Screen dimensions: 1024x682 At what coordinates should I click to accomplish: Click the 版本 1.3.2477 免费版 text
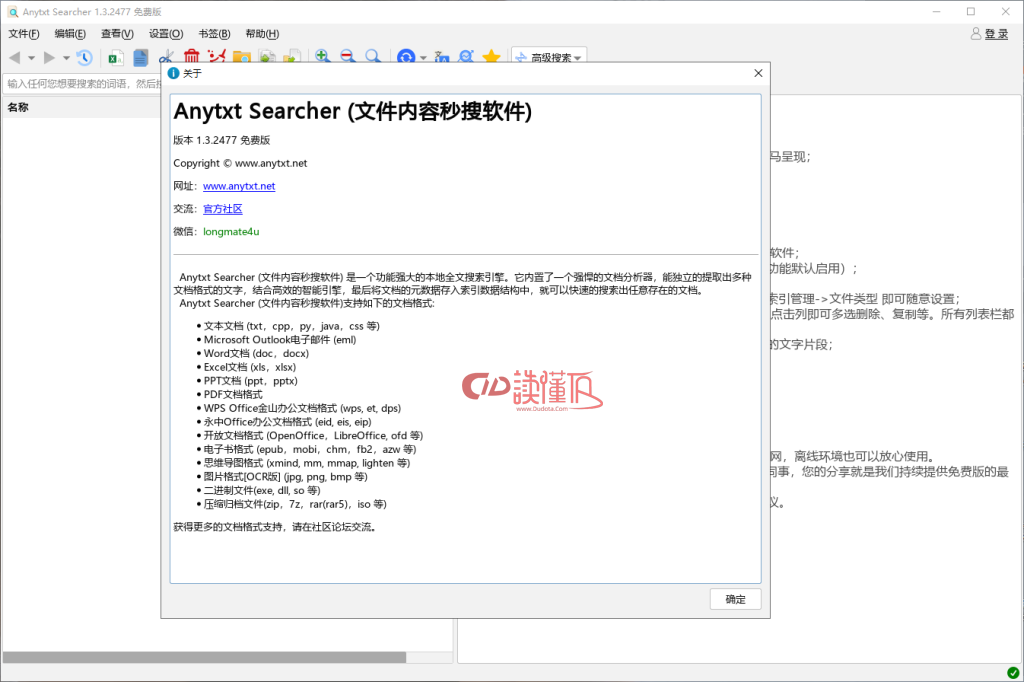(221, 140)
